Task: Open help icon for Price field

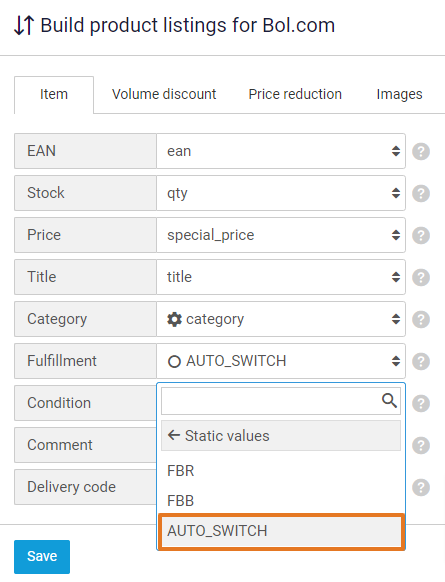Action: [x=421, y=235]
